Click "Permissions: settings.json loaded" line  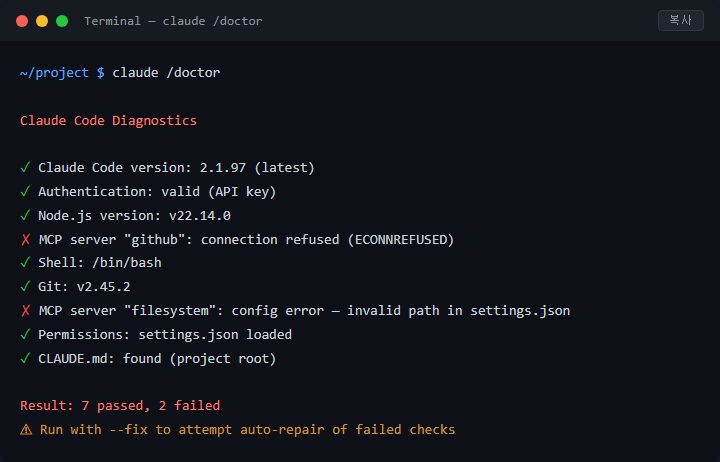click(x=165, y=334)
